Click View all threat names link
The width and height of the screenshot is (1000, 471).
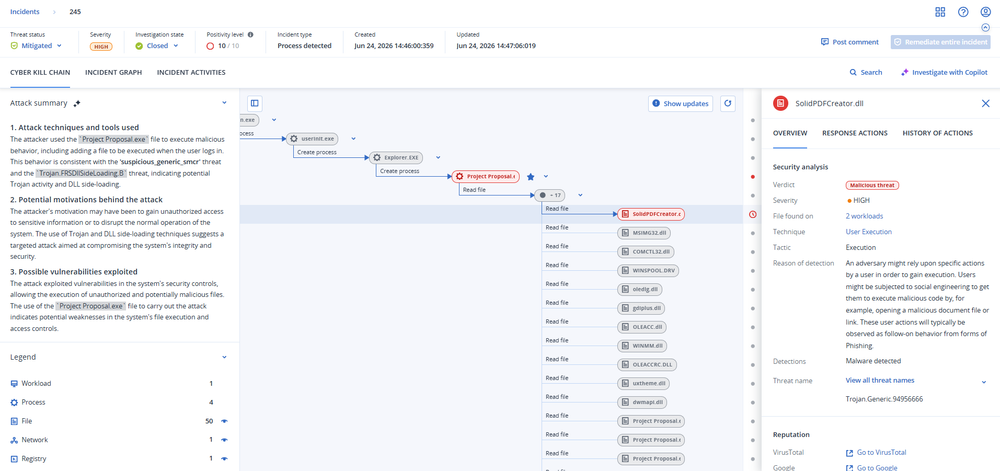coord(880,380)
